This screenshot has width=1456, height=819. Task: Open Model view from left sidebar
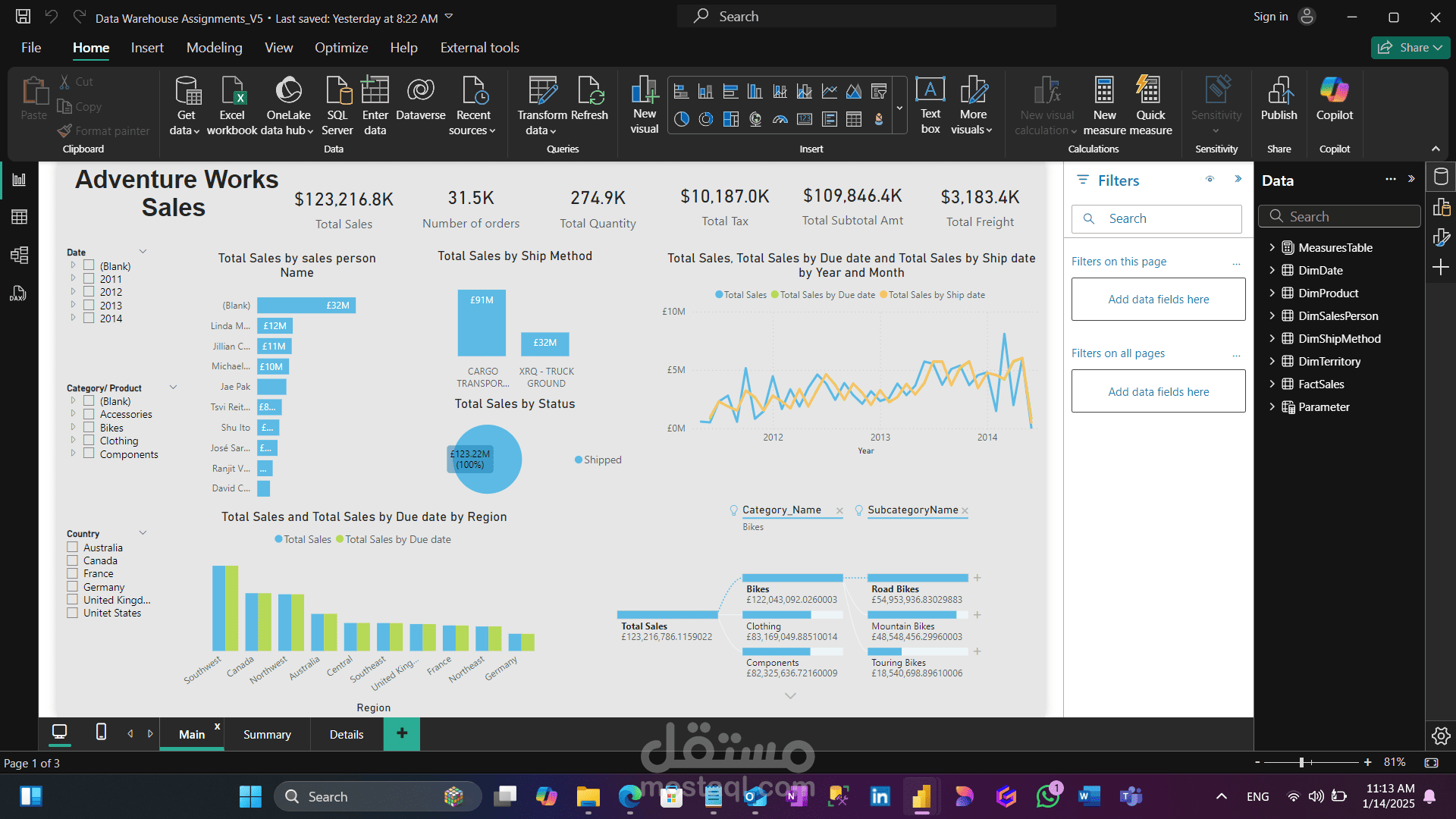(20, 256)
